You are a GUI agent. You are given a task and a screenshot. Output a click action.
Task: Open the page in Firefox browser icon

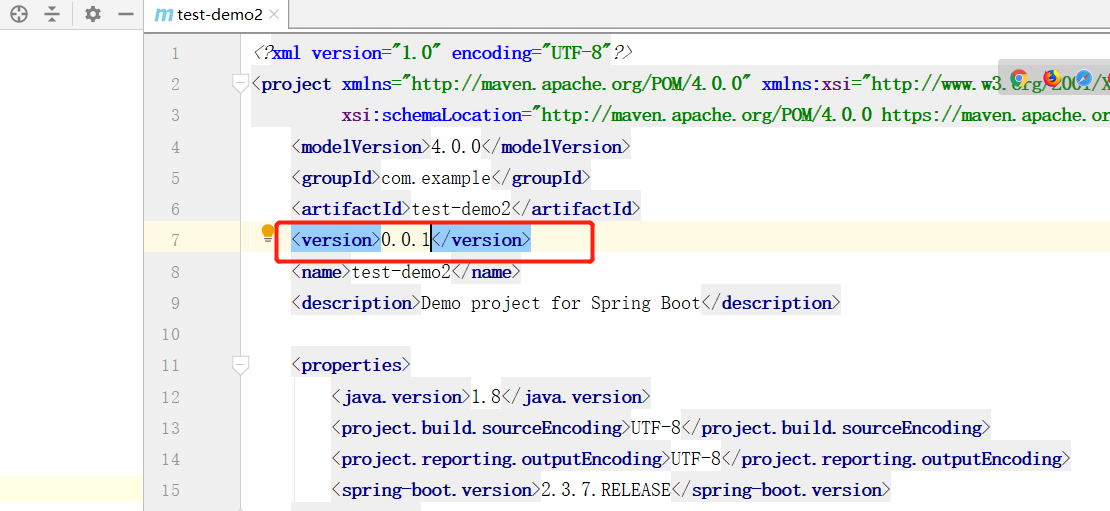click(1051, 78)
